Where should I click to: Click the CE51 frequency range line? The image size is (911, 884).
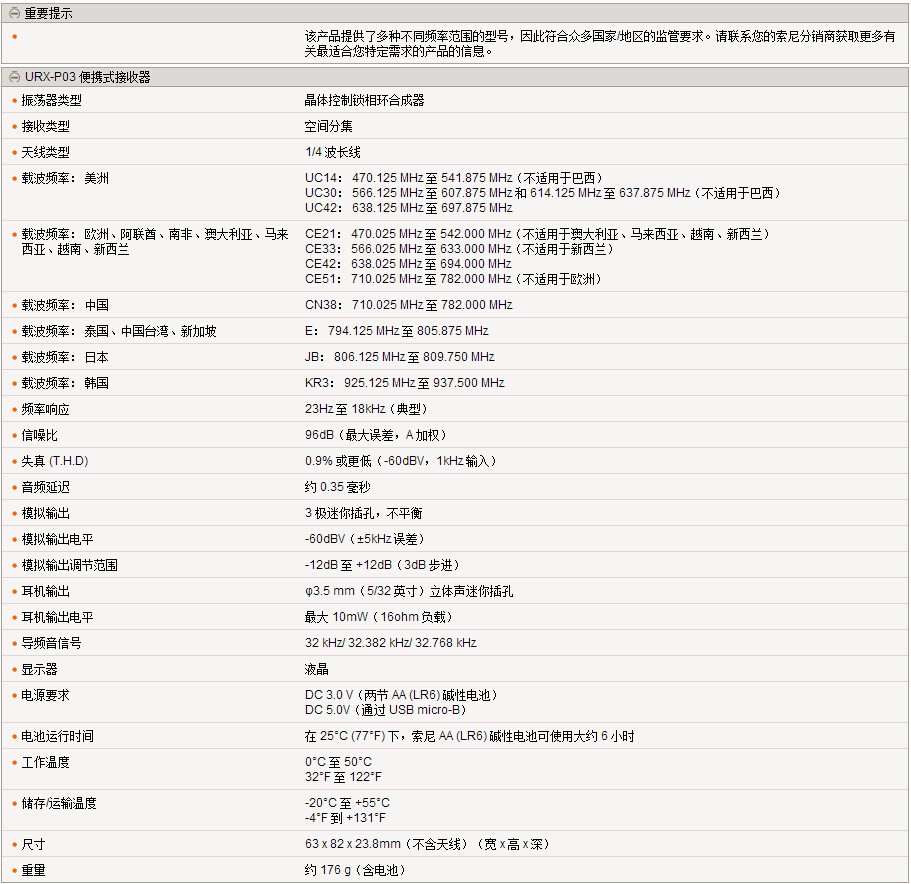(453, 279)
